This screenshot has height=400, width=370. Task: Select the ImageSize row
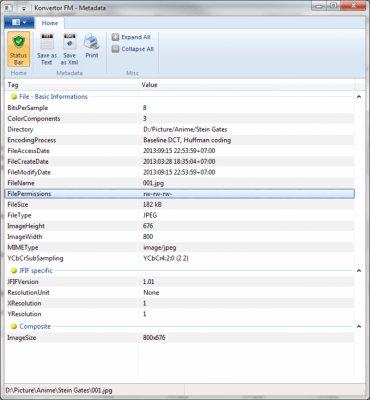pyautogui.click(x=179, y=338)
